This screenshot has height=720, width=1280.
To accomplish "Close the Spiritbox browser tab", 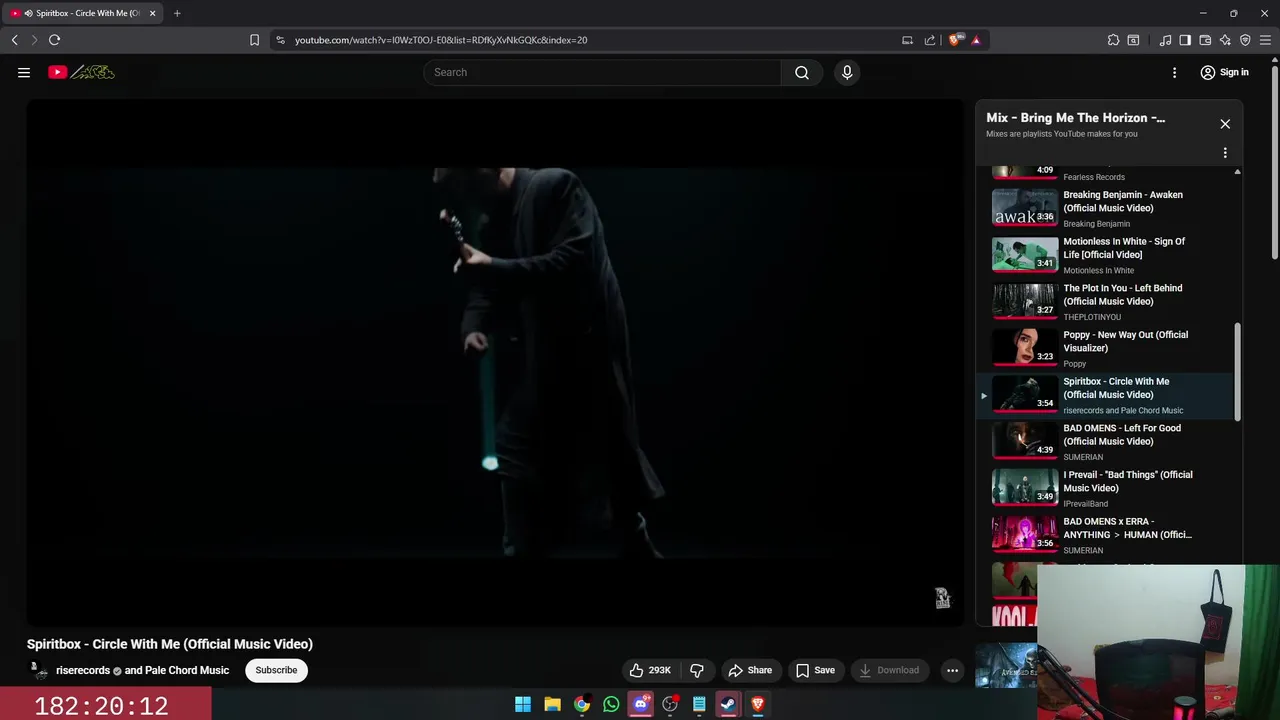I will [x=152, y=13].
